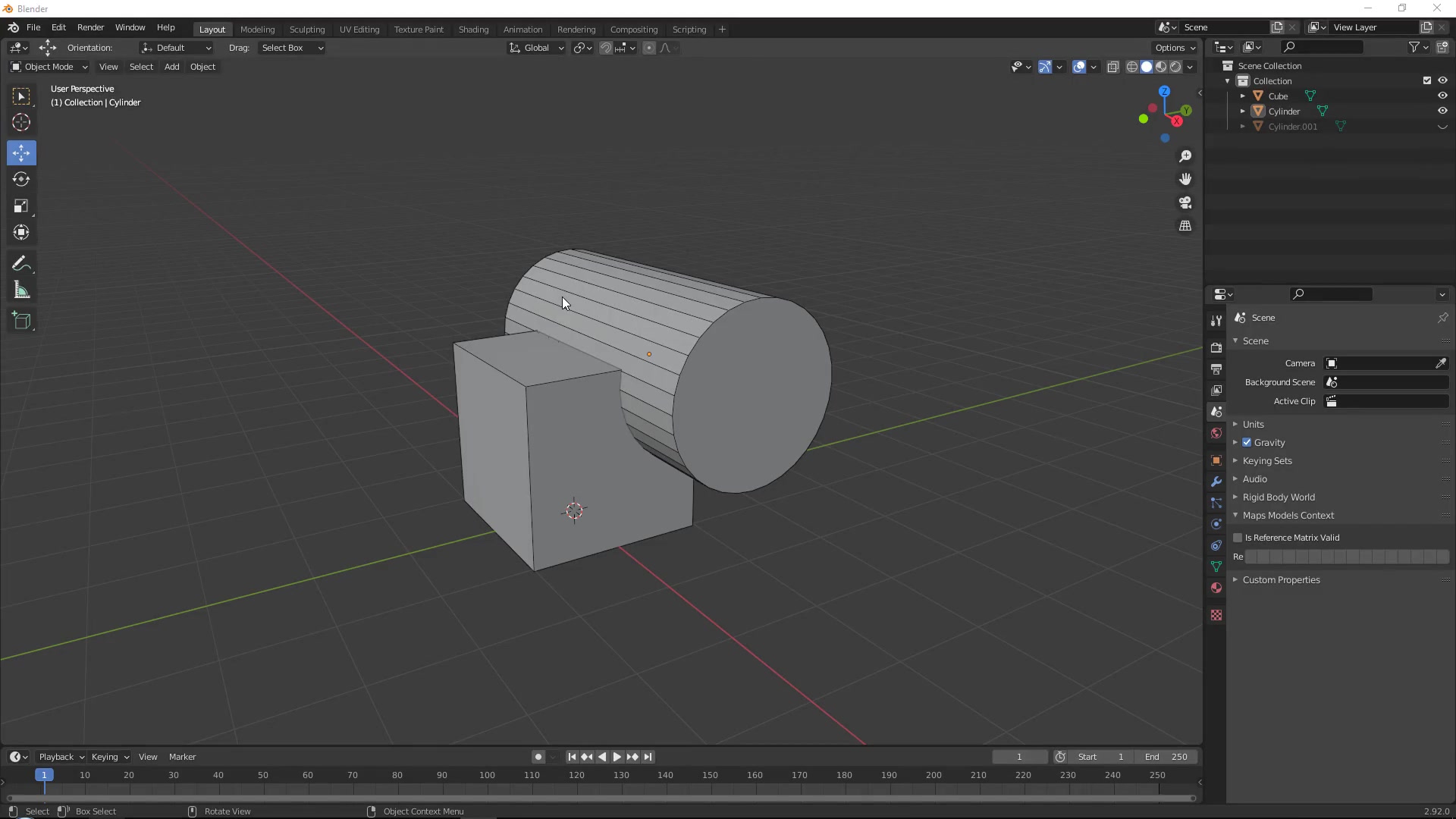Expand the Custom Properties panel

(1281, 580)
